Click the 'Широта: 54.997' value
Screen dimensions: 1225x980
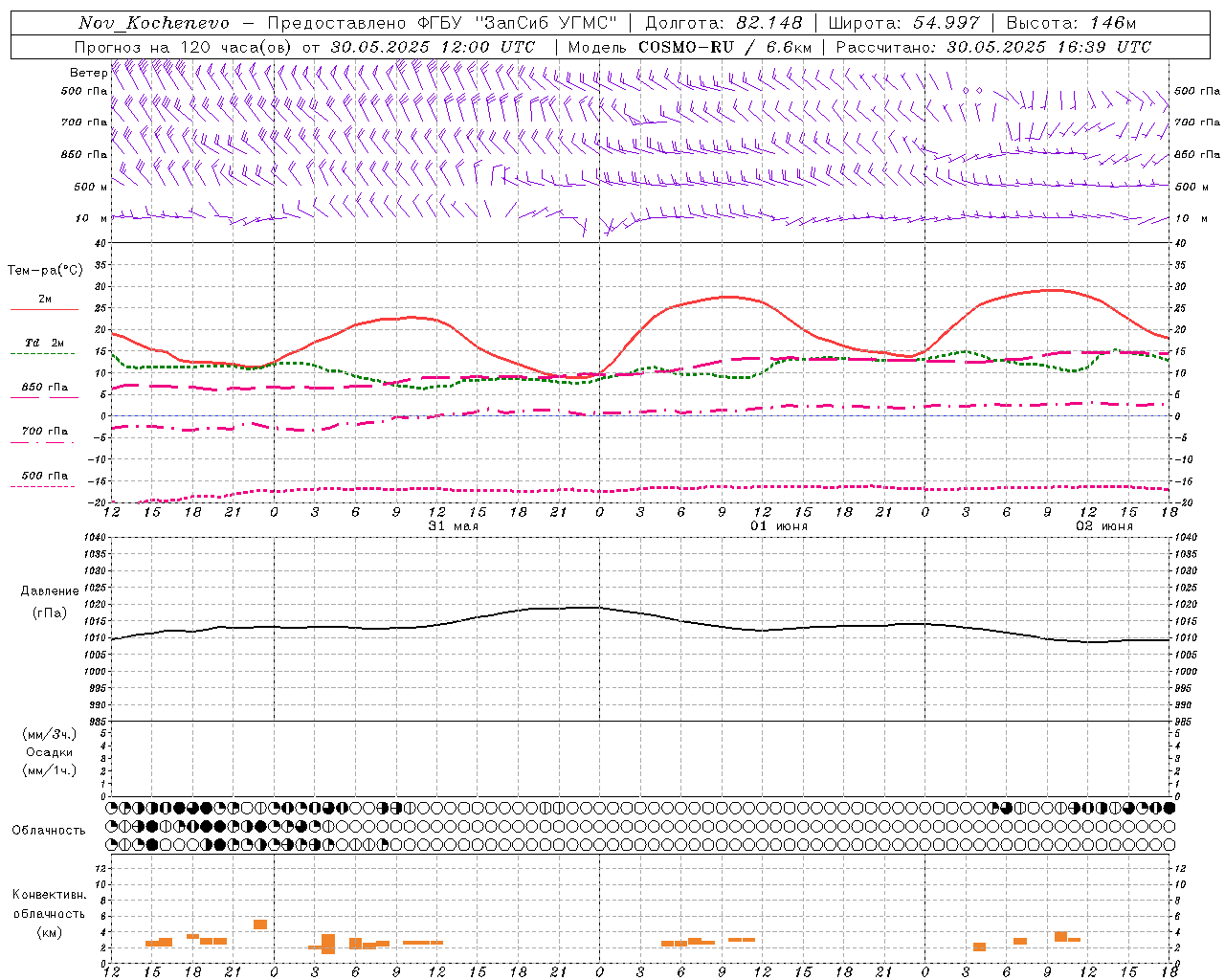point(903,23)
